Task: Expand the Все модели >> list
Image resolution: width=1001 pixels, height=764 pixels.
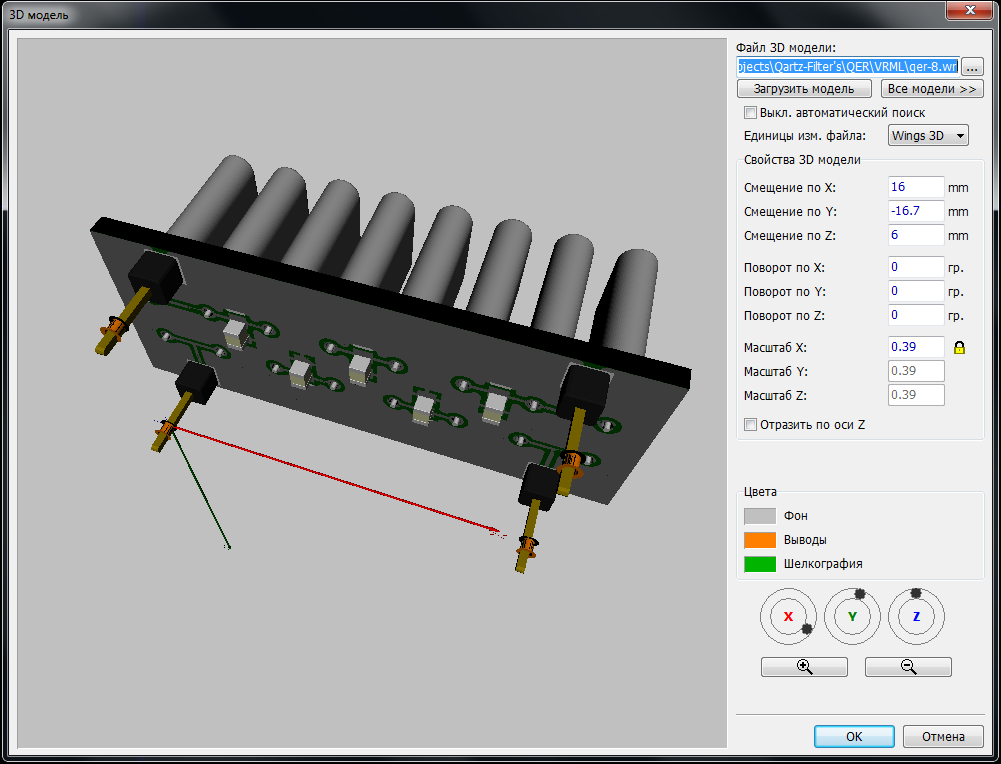Action: [924, 89]
